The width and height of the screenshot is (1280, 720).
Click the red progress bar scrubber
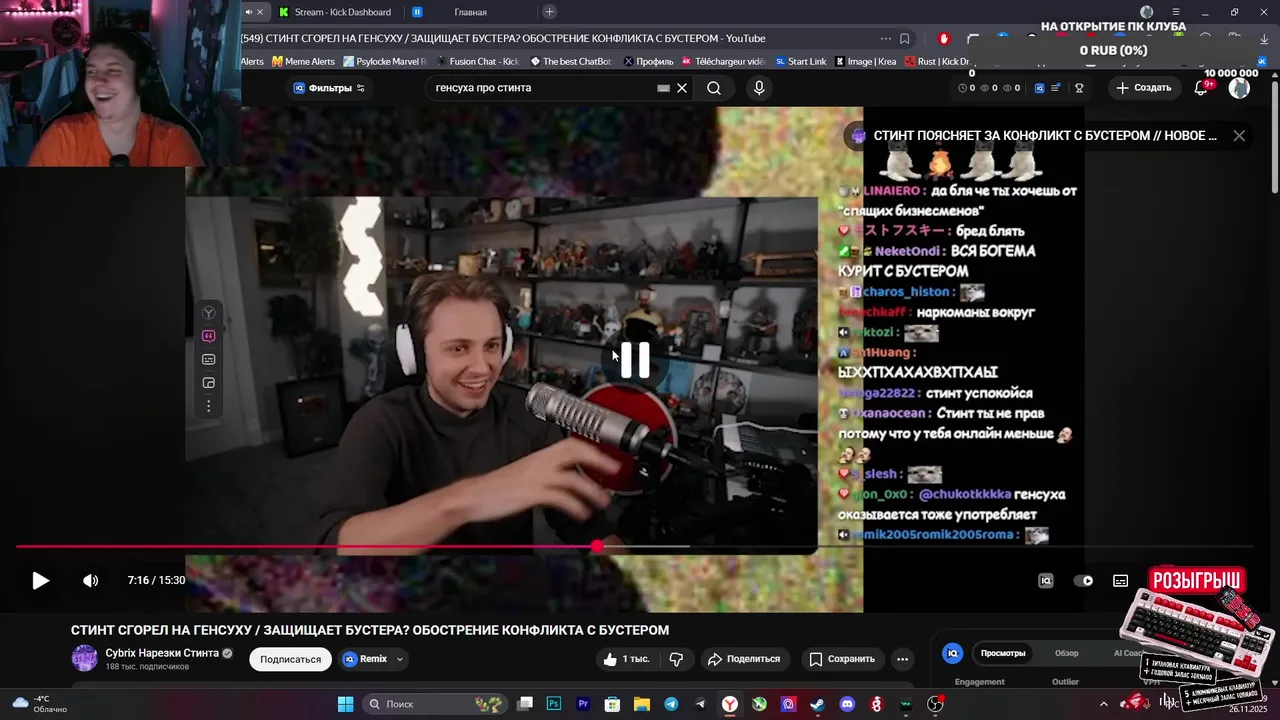597,546
